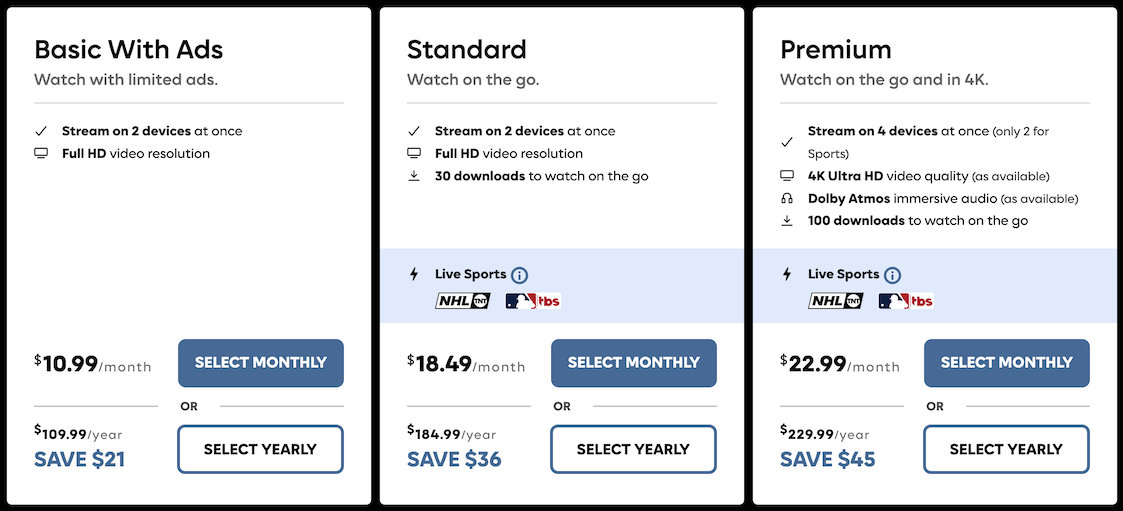The width and height of the screenshot is (1123, 511).
Task: Click the Premium plan heading
Action: (x=836, y=49)
